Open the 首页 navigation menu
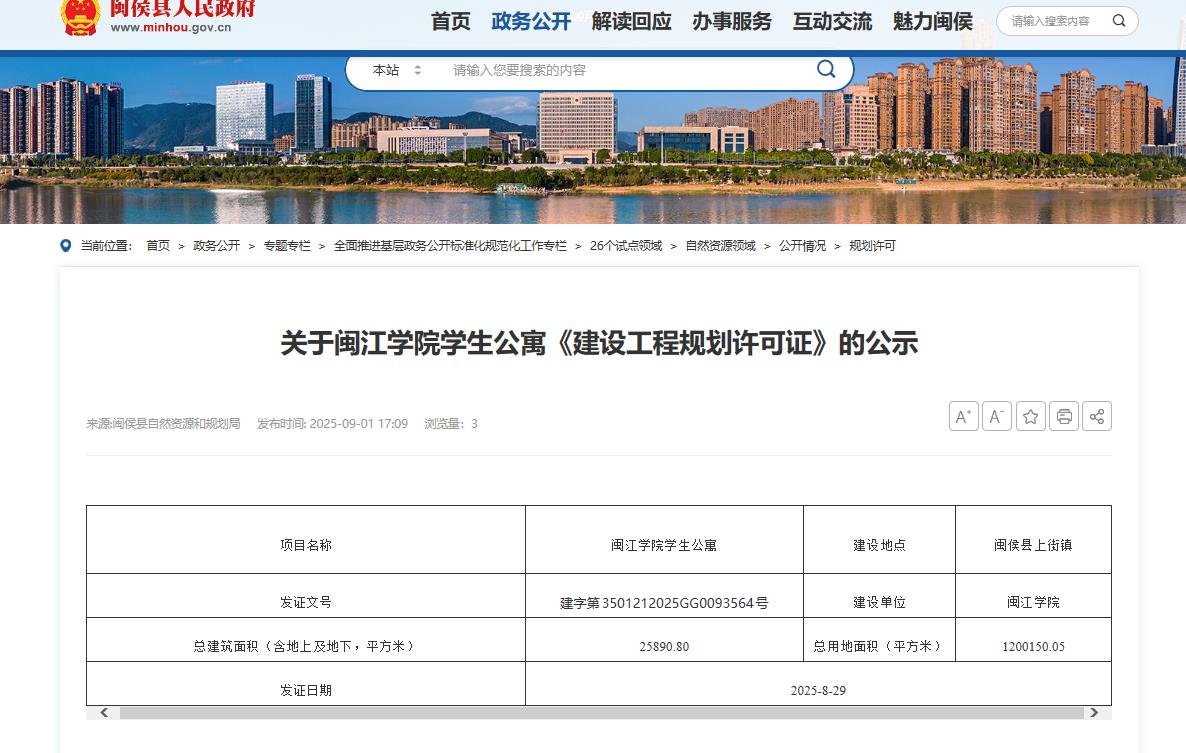The height and width of the screenshot is (753, 1186). coord(451,21)
